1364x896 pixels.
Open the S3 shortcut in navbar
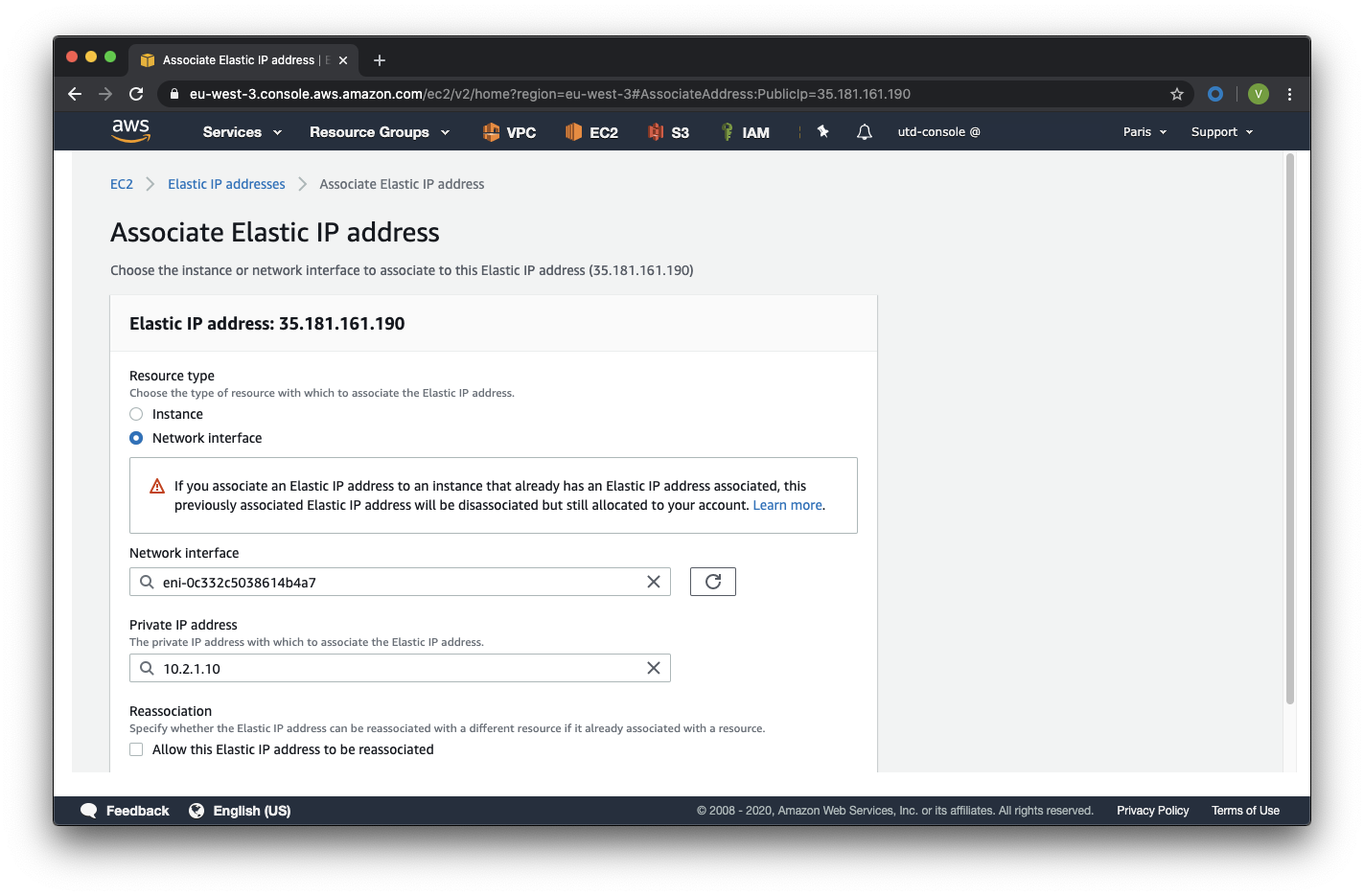point(668,132)
